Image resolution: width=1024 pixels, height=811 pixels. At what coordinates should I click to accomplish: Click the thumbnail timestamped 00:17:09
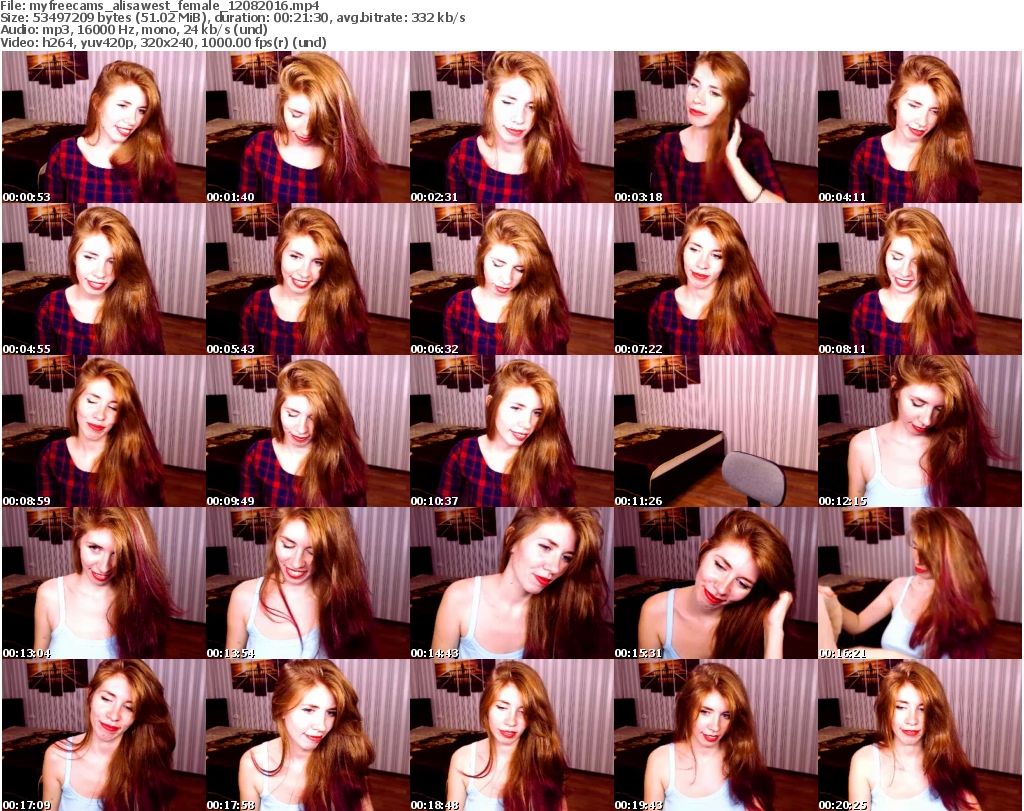(104, 735)
